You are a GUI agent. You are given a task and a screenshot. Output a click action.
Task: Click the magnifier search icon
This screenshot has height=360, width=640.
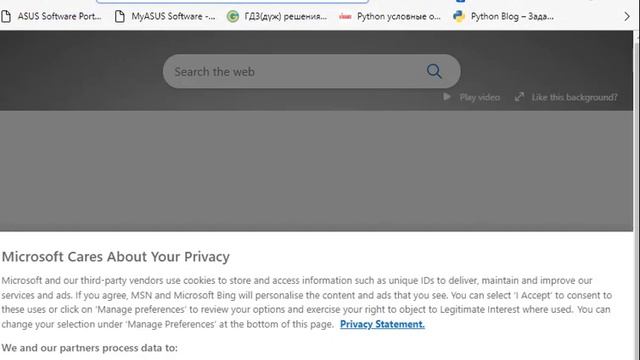tap(434, 71)
